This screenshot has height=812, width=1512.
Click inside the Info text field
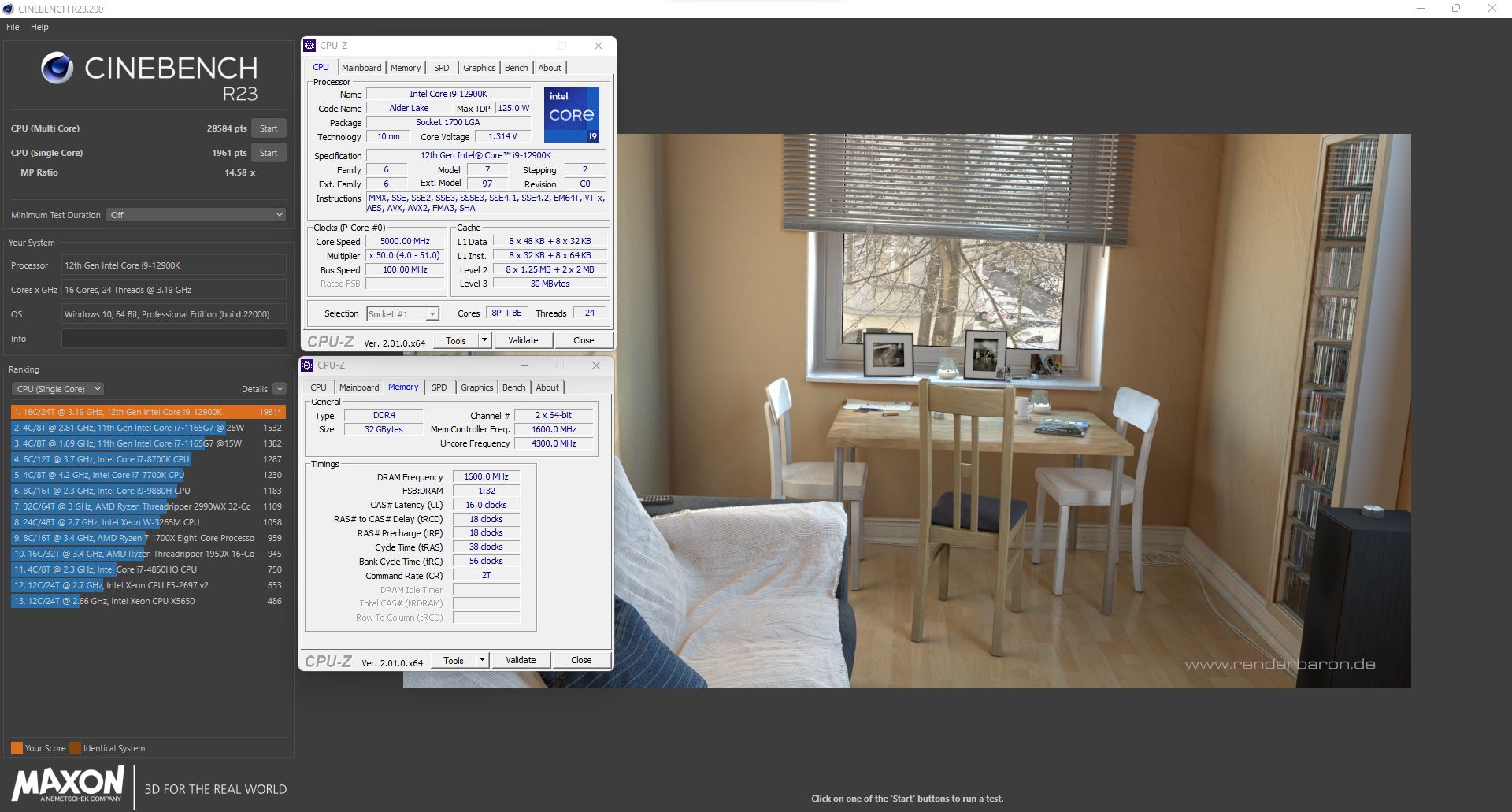(x=173, y=338)
